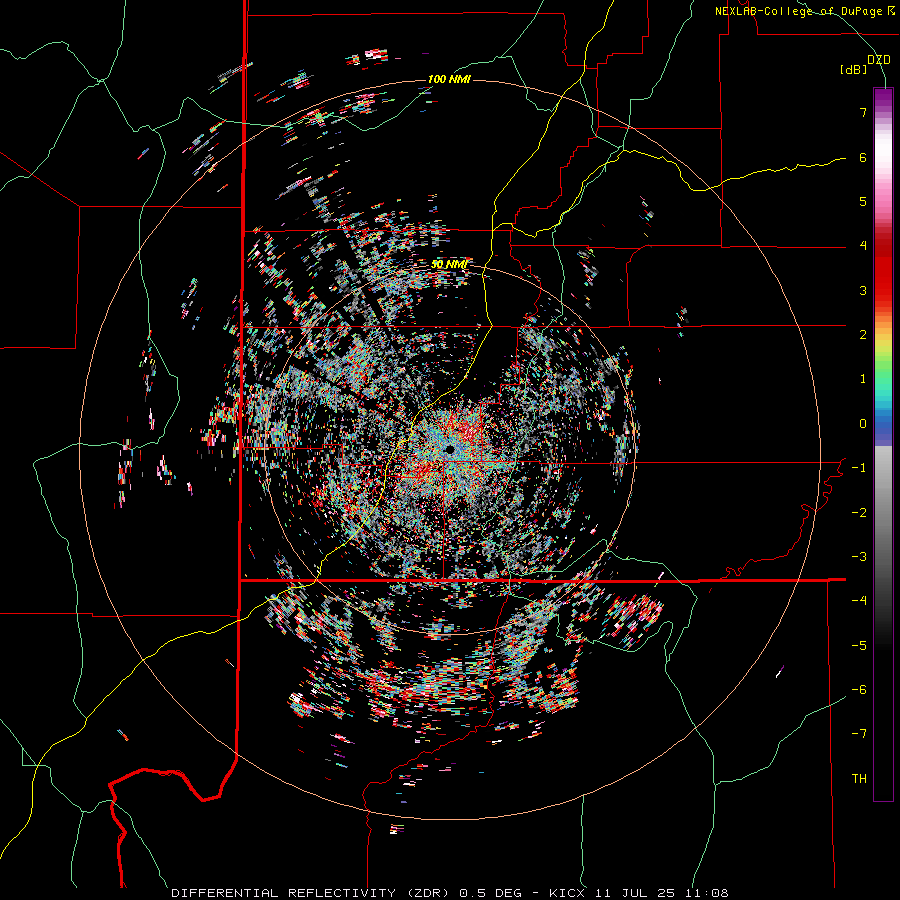900x900 pixels.
Task: Click the 0.5 DEG elevation text
Action: coord(491,893)
